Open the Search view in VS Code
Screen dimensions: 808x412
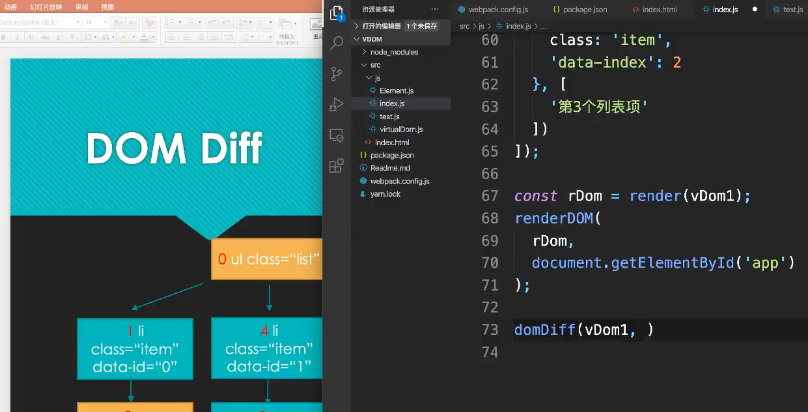336,43
